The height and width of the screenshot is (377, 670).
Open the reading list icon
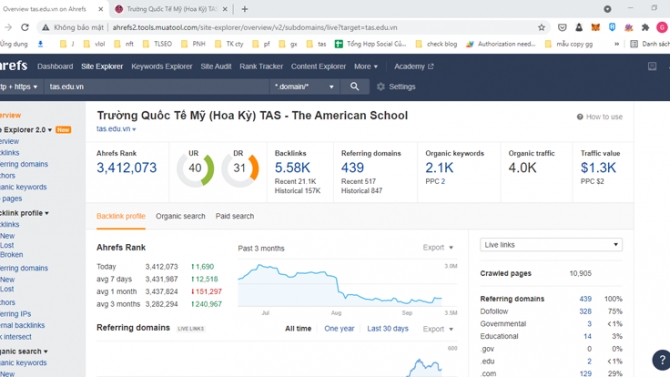point(634,44)
